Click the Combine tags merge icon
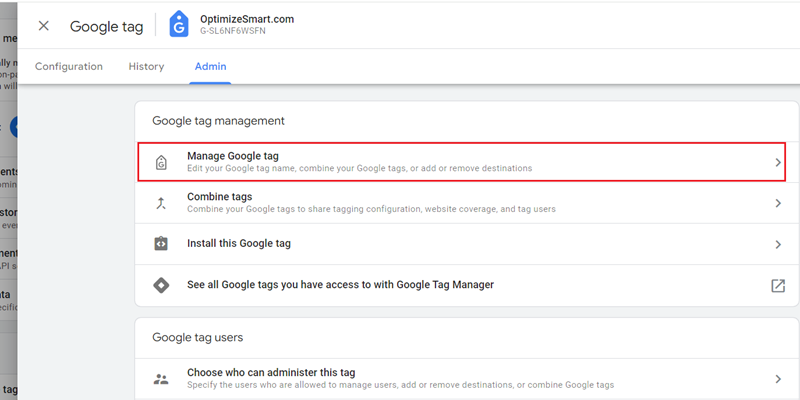The height and width of the screenshot is (400, 800). [x=161, y=203]
